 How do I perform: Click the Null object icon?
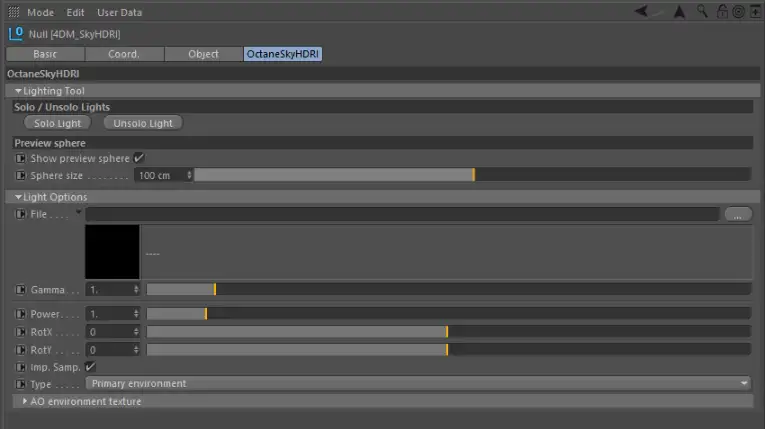click(16, 34)
